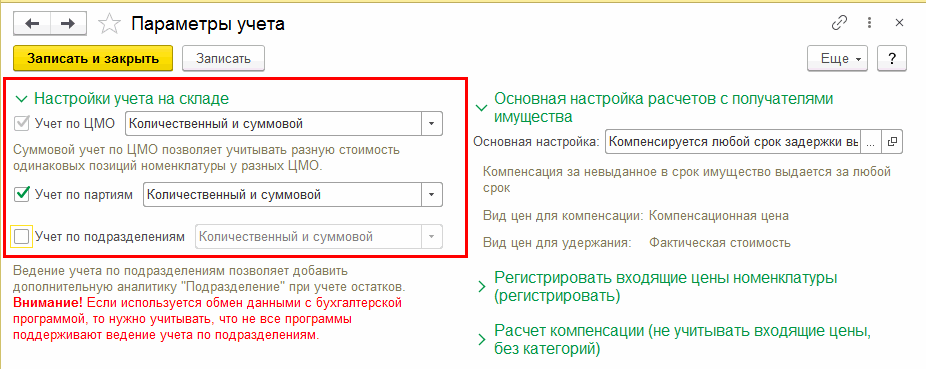
Task: Open Учет по партиям dropdown arrow
Action: [x=432, y=194]
